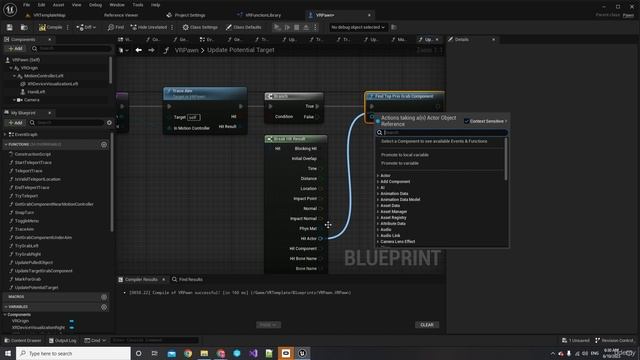Collapse the Functions section
The height and width of the screenshot is (360, 640).
6,144
